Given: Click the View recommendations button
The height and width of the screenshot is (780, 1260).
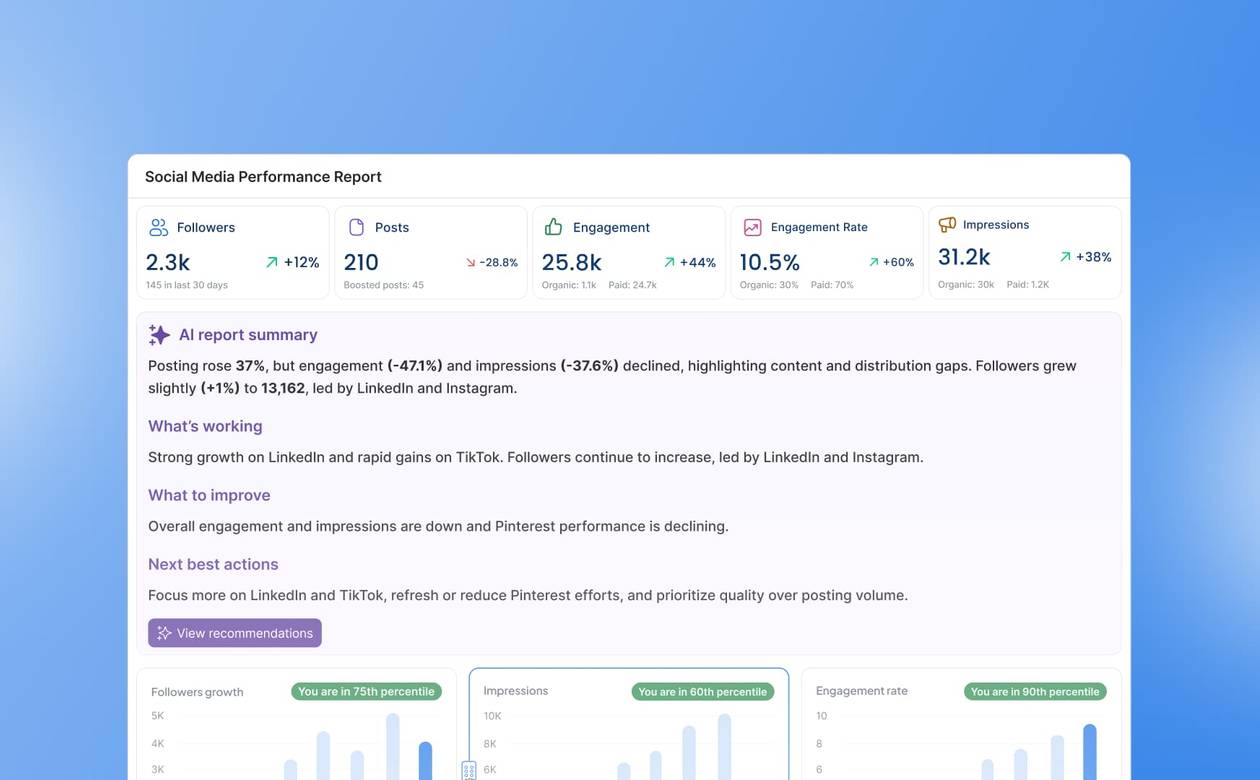Looking at the screenshot, I should click(x=235, y=633).
